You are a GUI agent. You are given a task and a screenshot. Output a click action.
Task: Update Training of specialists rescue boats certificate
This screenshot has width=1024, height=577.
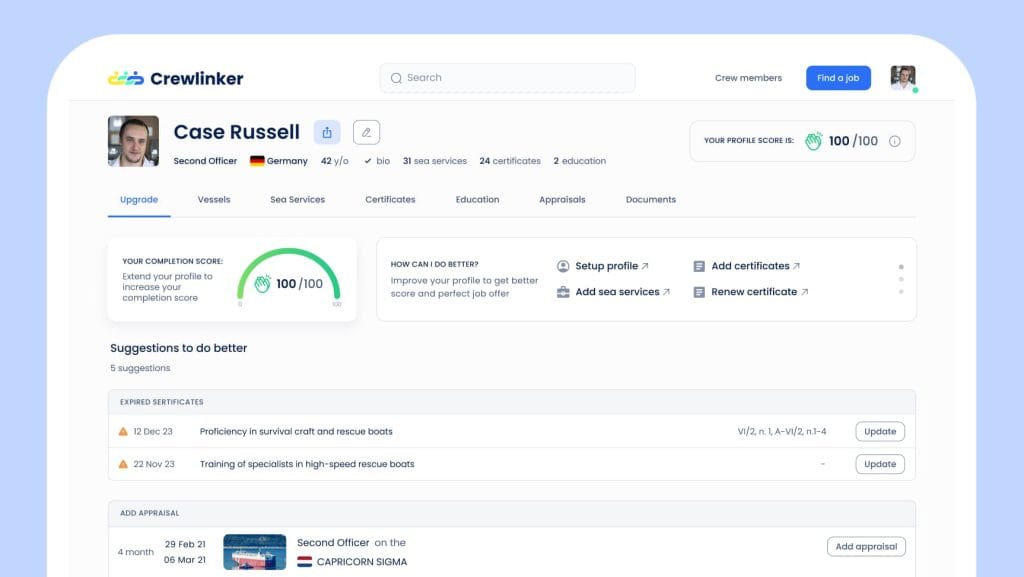pyautogui.click(x=880, y=464)
